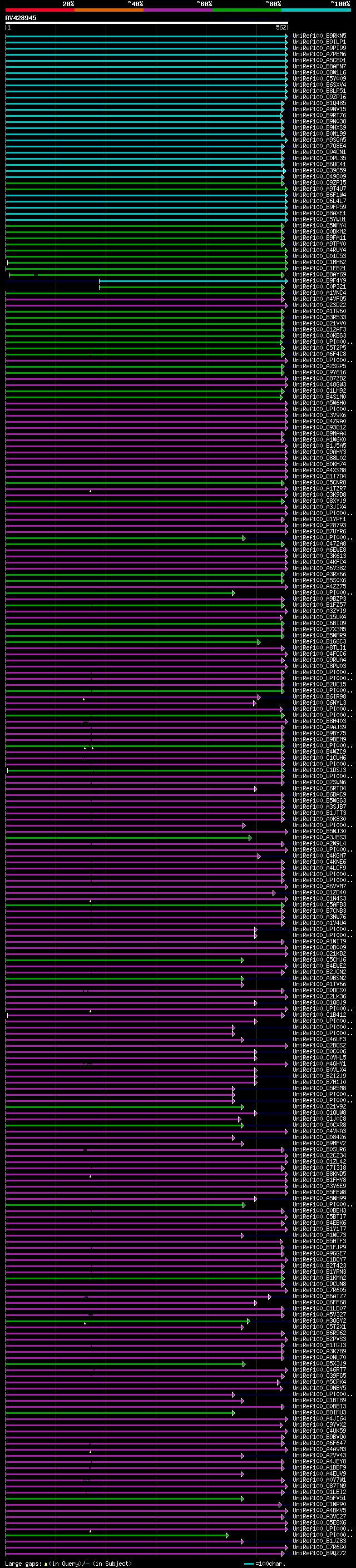This screenshot has height=1568, width=356.
Task: Click the cyan ~100% identity legend segment
Action: tap(317, 10)
